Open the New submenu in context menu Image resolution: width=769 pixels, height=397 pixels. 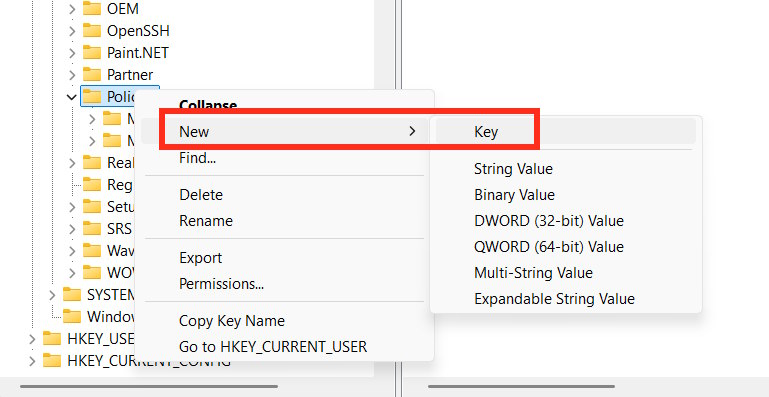284,132
